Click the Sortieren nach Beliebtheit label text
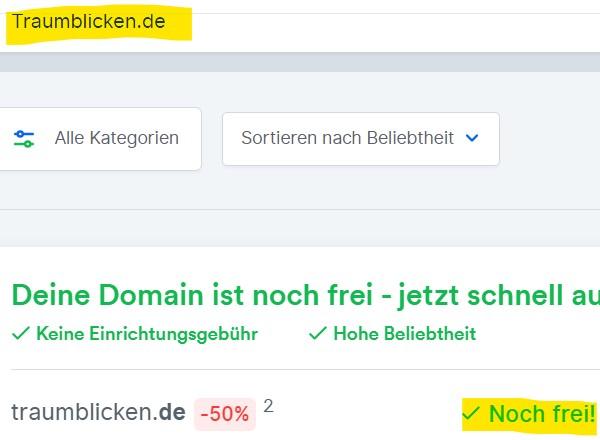Screen dimensions: 600x440 tap(347, 138)
